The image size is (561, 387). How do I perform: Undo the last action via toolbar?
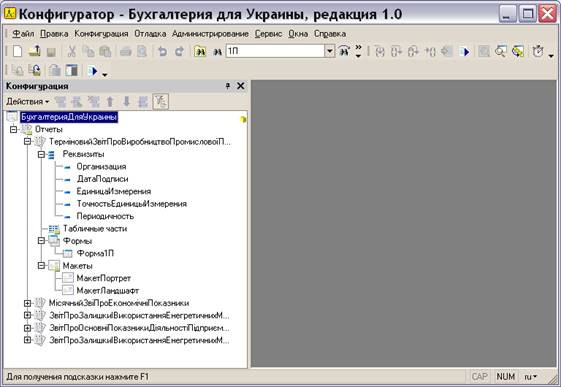(162, 52)
